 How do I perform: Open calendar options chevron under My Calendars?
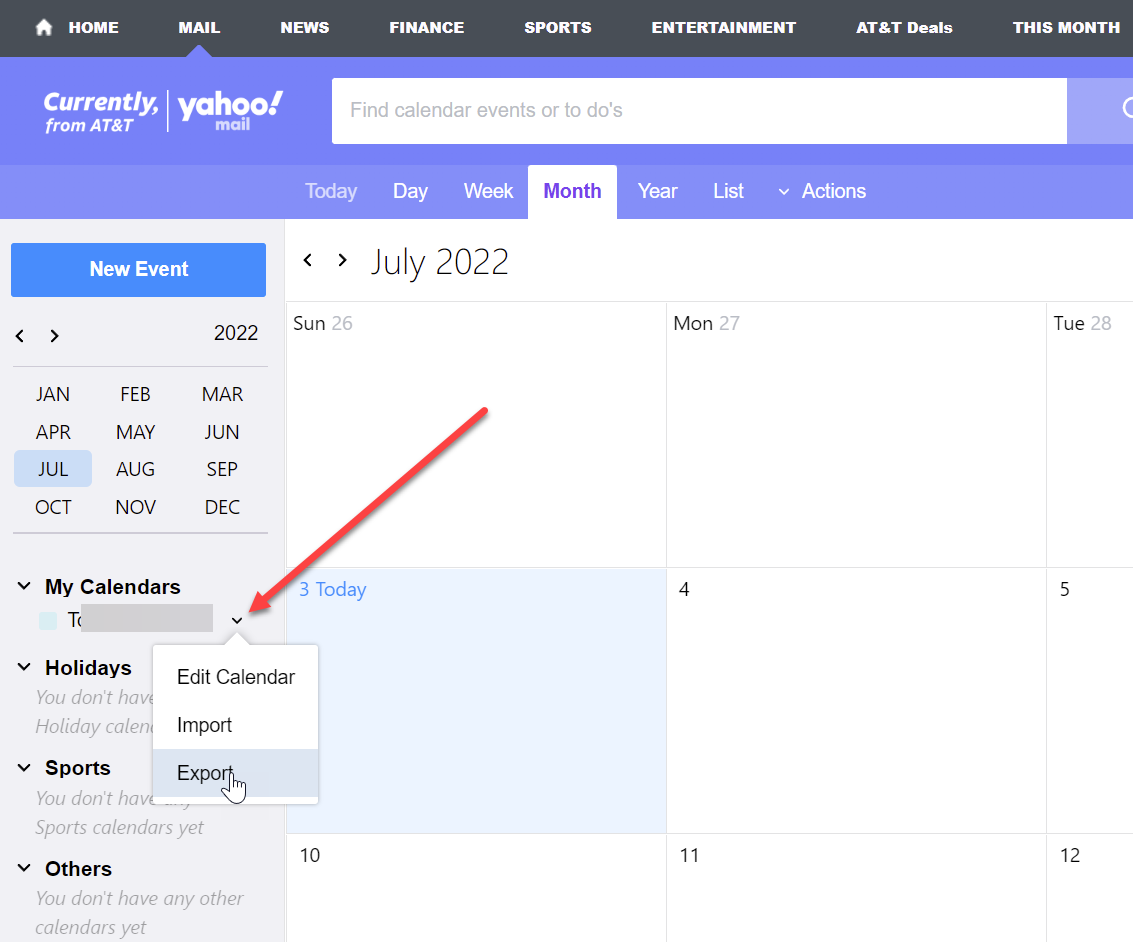coord(237,621)
